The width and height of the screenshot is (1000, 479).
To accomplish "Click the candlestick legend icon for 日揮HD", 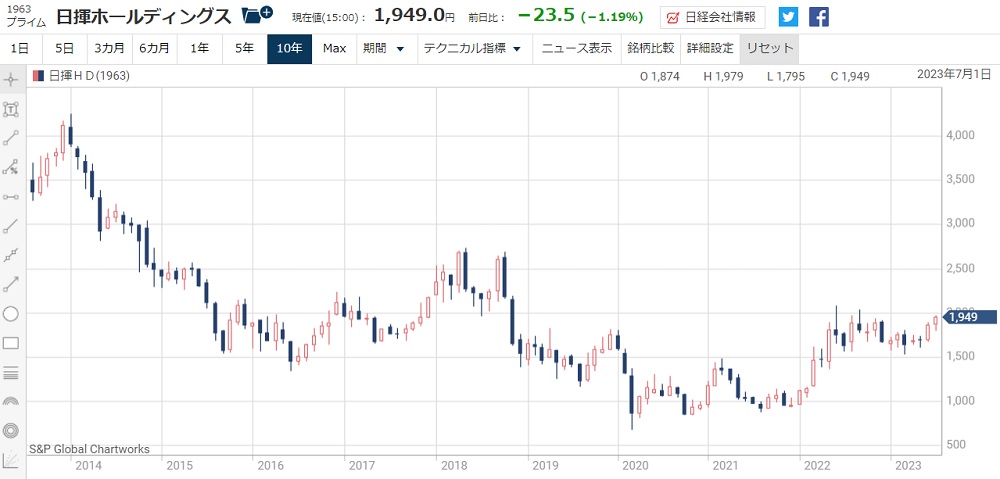I will (x=38, y=77).
